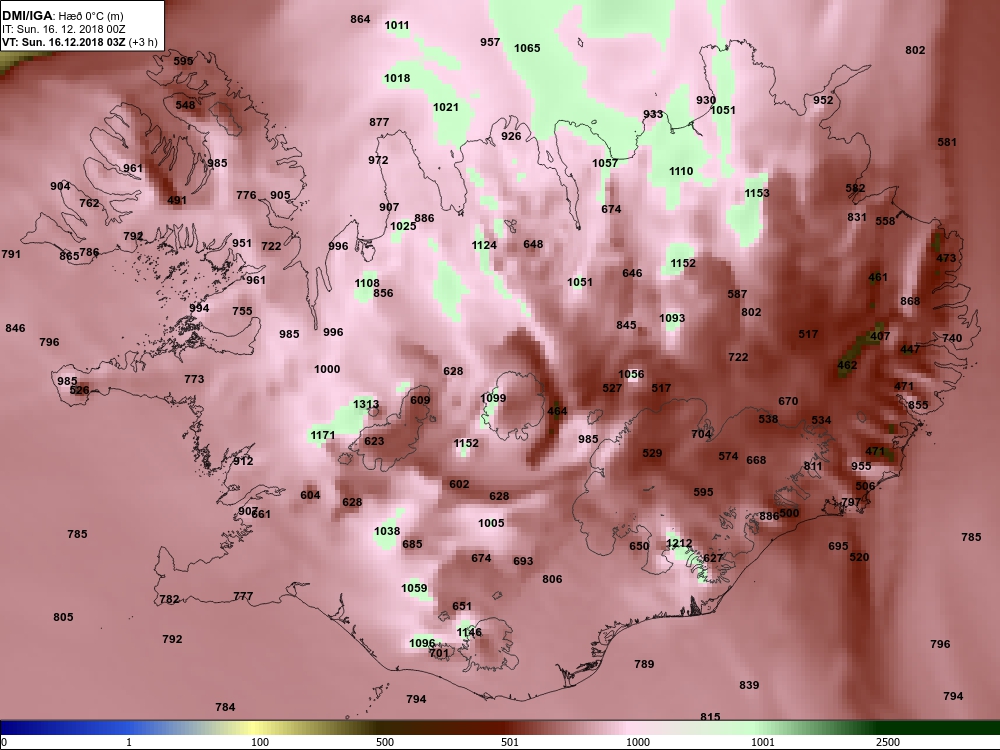
Task: Select the 952 value in the northeast
Action: coord(823,100)
